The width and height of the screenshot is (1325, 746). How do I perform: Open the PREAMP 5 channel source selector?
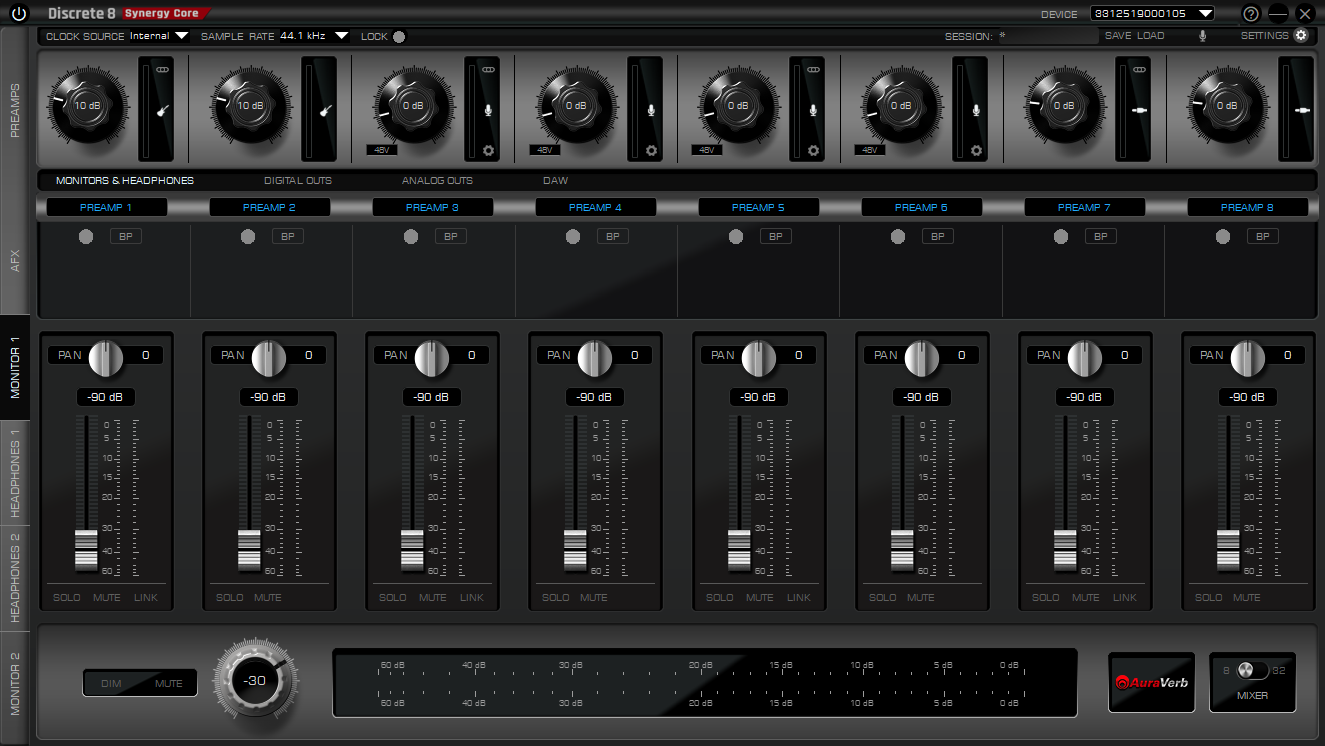759,207
